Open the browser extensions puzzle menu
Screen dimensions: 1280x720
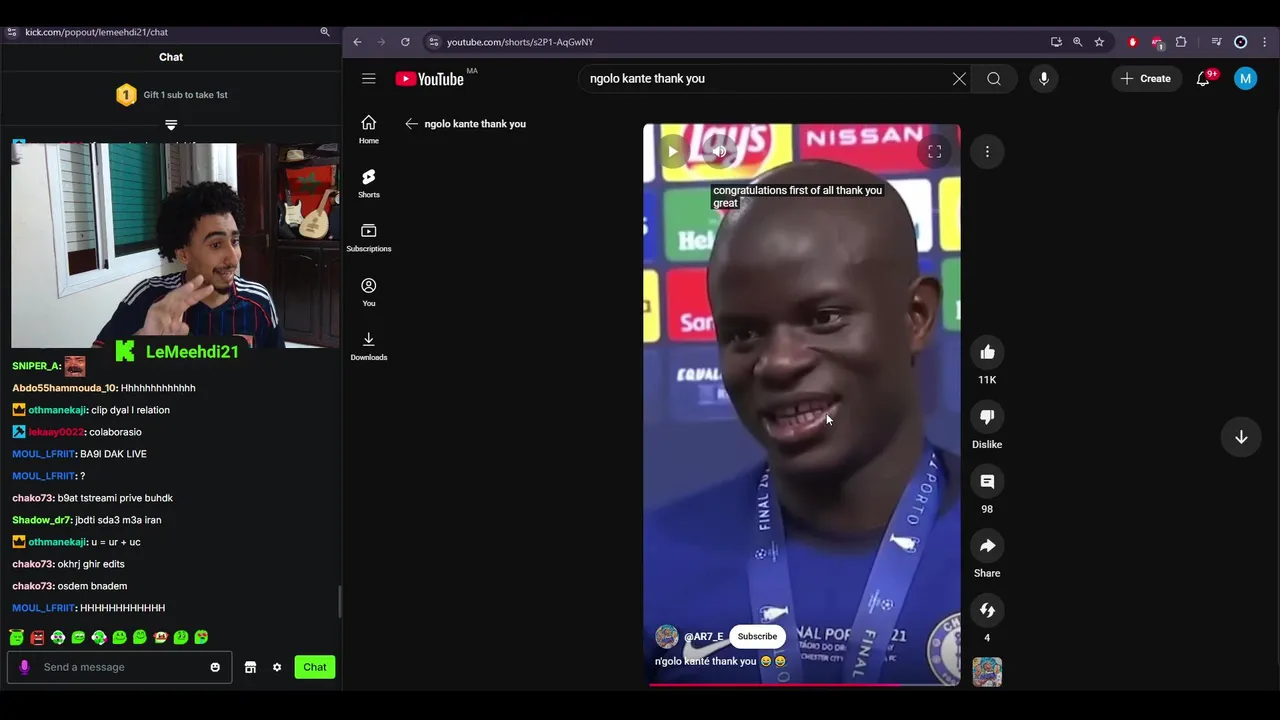(1181, 42)
